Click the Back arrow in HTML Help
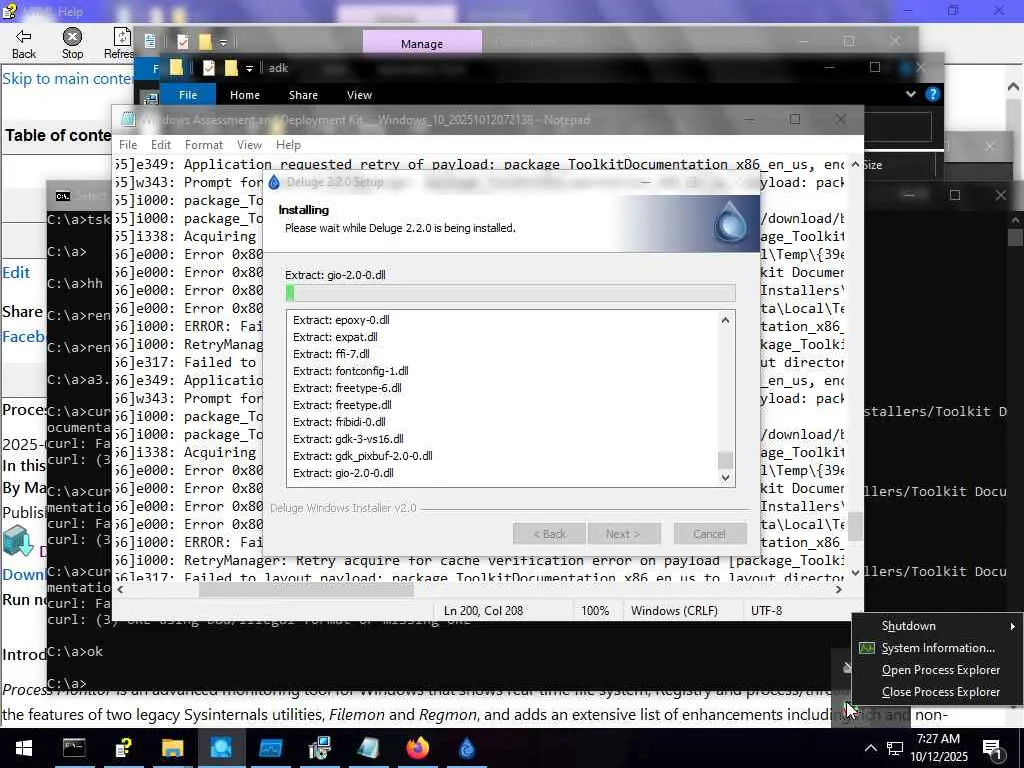This screenshot has width=1024, height=768. (x=24, y=37)
